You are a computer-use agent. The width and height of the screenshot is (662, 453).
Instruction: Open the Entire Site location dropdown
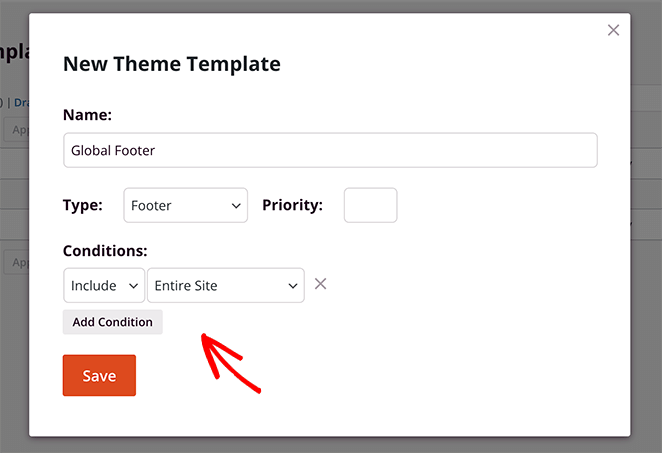pyautogui.click(x=225, y=286)
